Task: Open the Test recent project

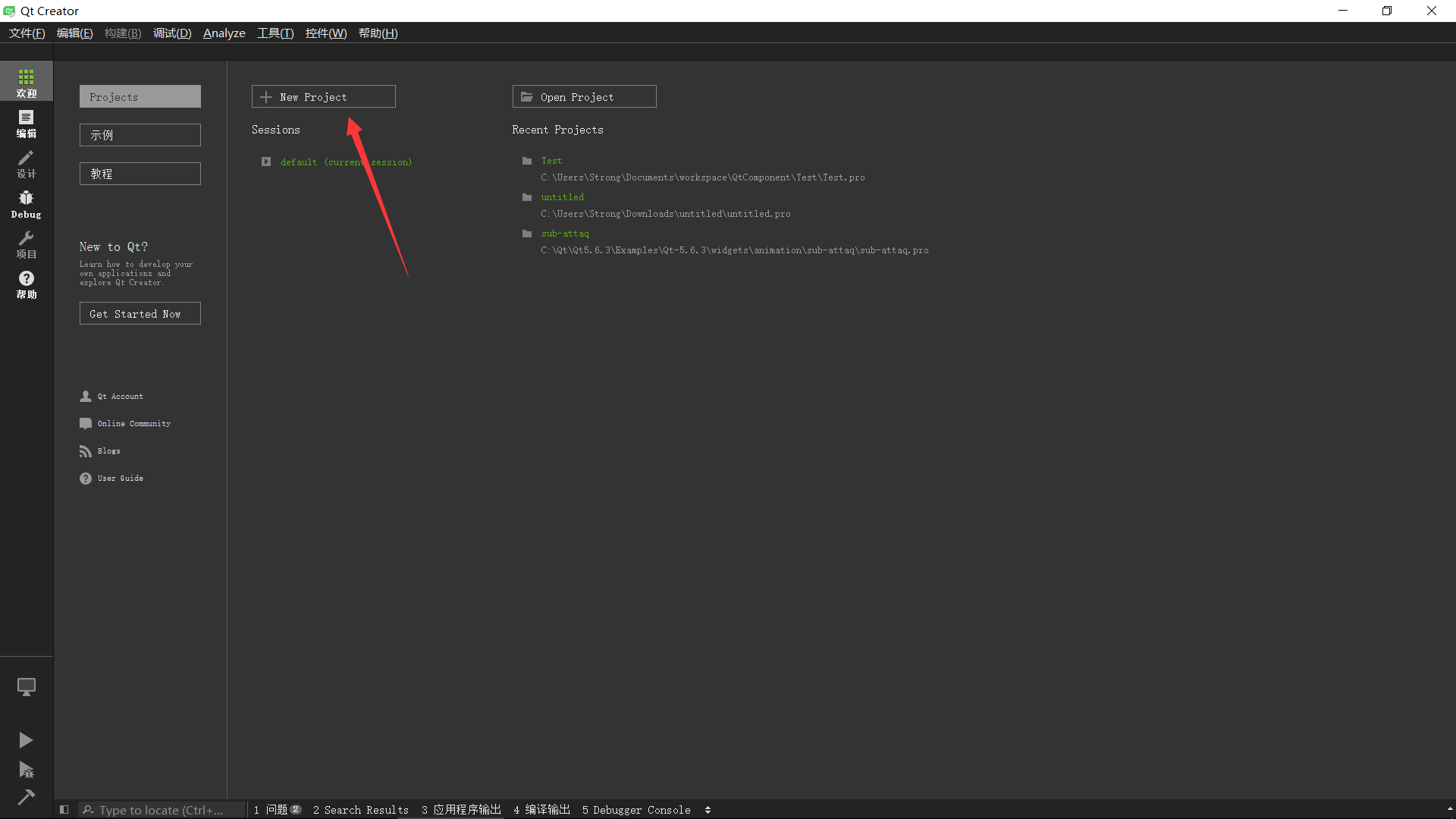Action: 551,160
